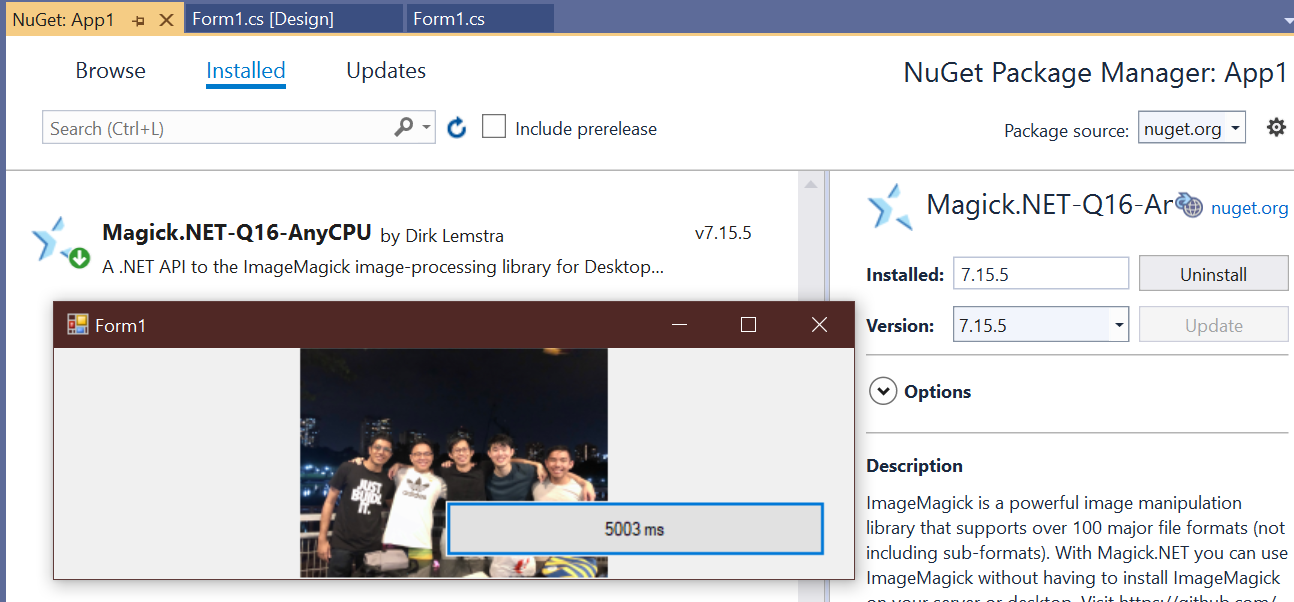This screenshot has height=602, width=1294.
Task: Click the Uninstall button
Action: [1213, 272]
